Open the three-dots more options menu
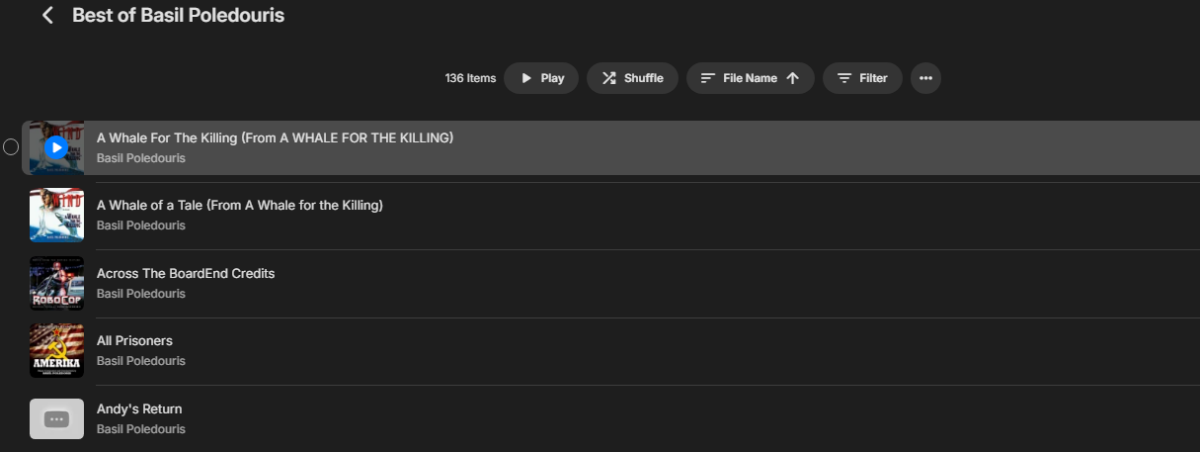1200x452 pixels. 925,78
